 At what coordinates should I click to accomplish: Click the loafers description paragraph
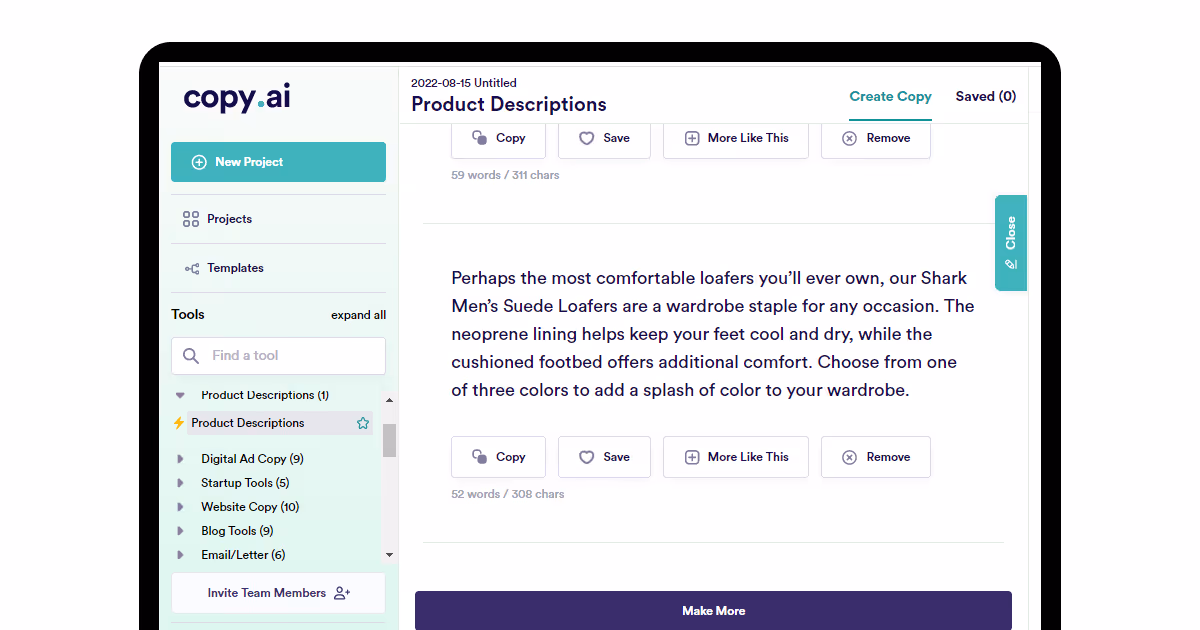[x=712, y=334]
